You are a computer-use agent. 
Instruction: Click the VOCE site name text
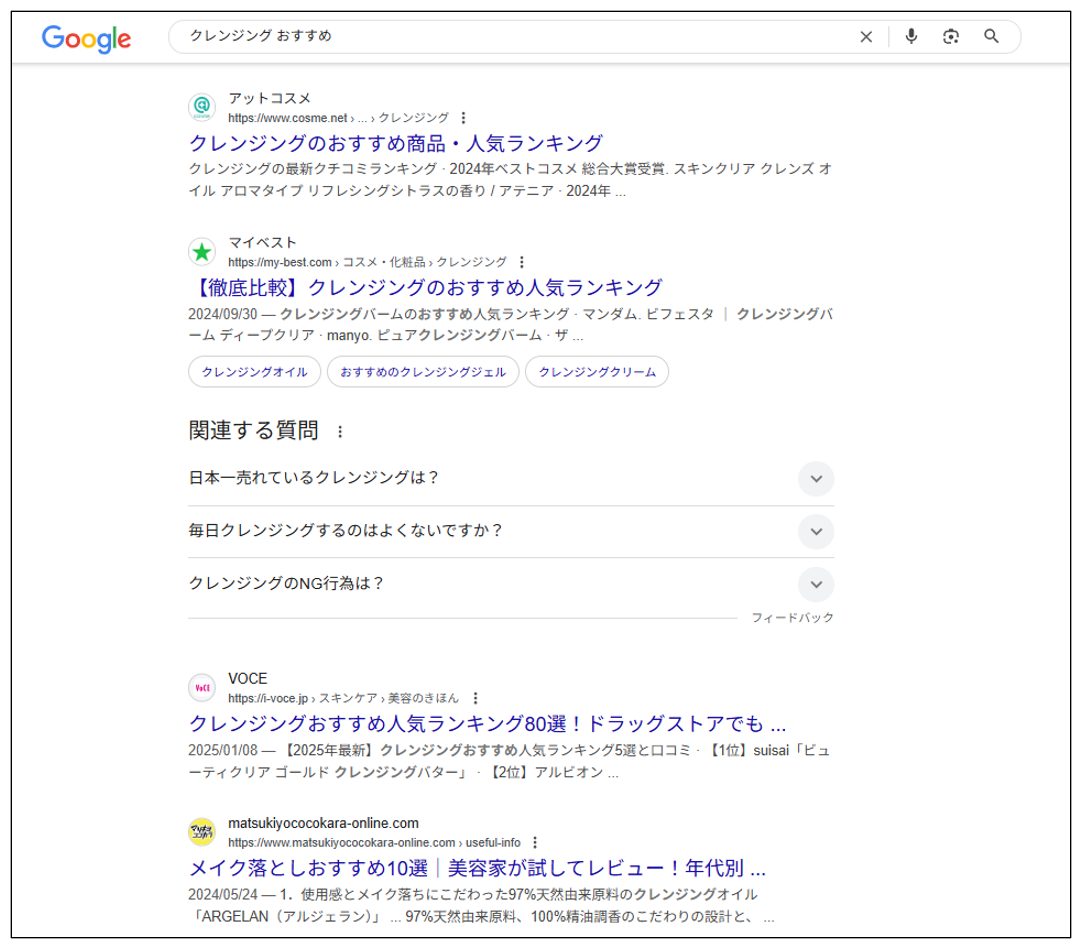click(x=248, y=679)
